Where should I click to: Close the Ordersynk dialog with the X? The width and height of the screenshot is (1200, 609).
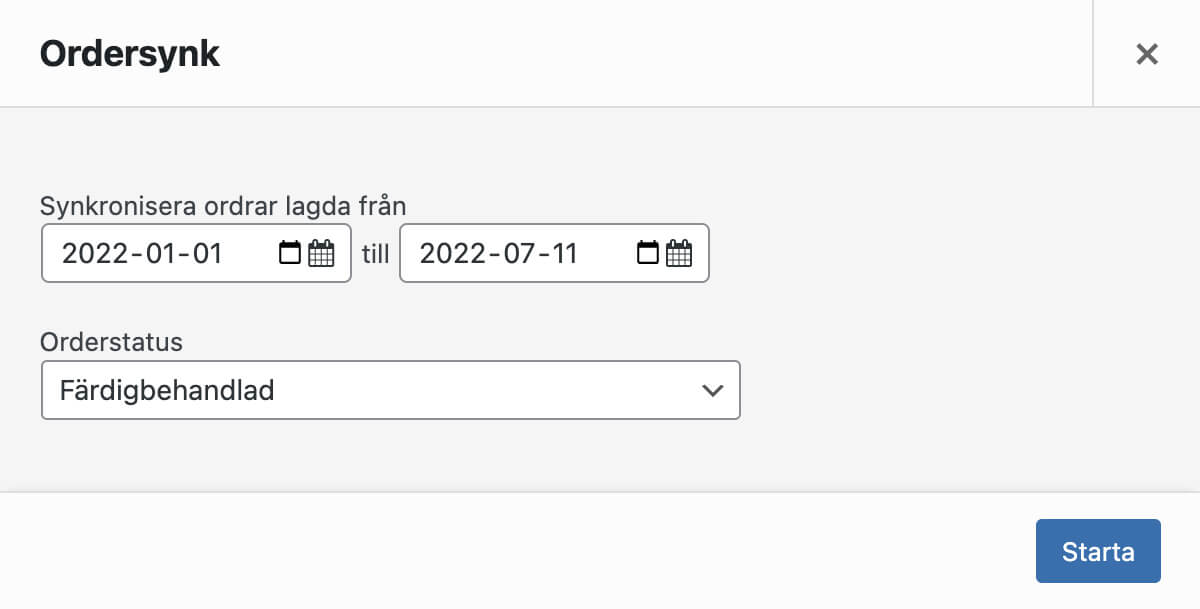point(1146,54)
